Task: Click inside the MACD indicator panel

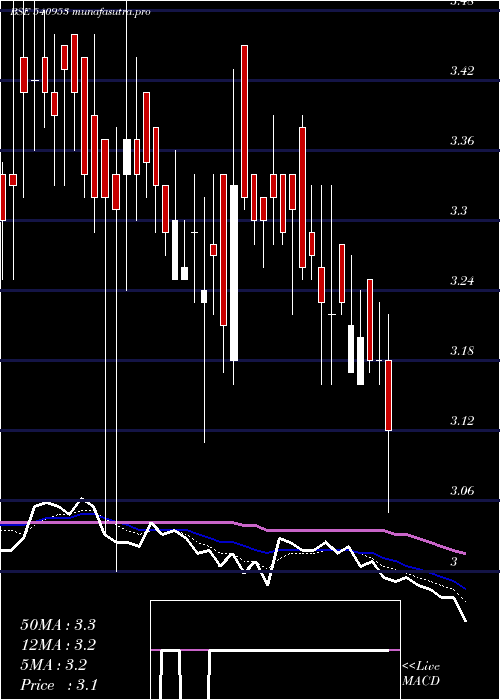Action: 275,650
